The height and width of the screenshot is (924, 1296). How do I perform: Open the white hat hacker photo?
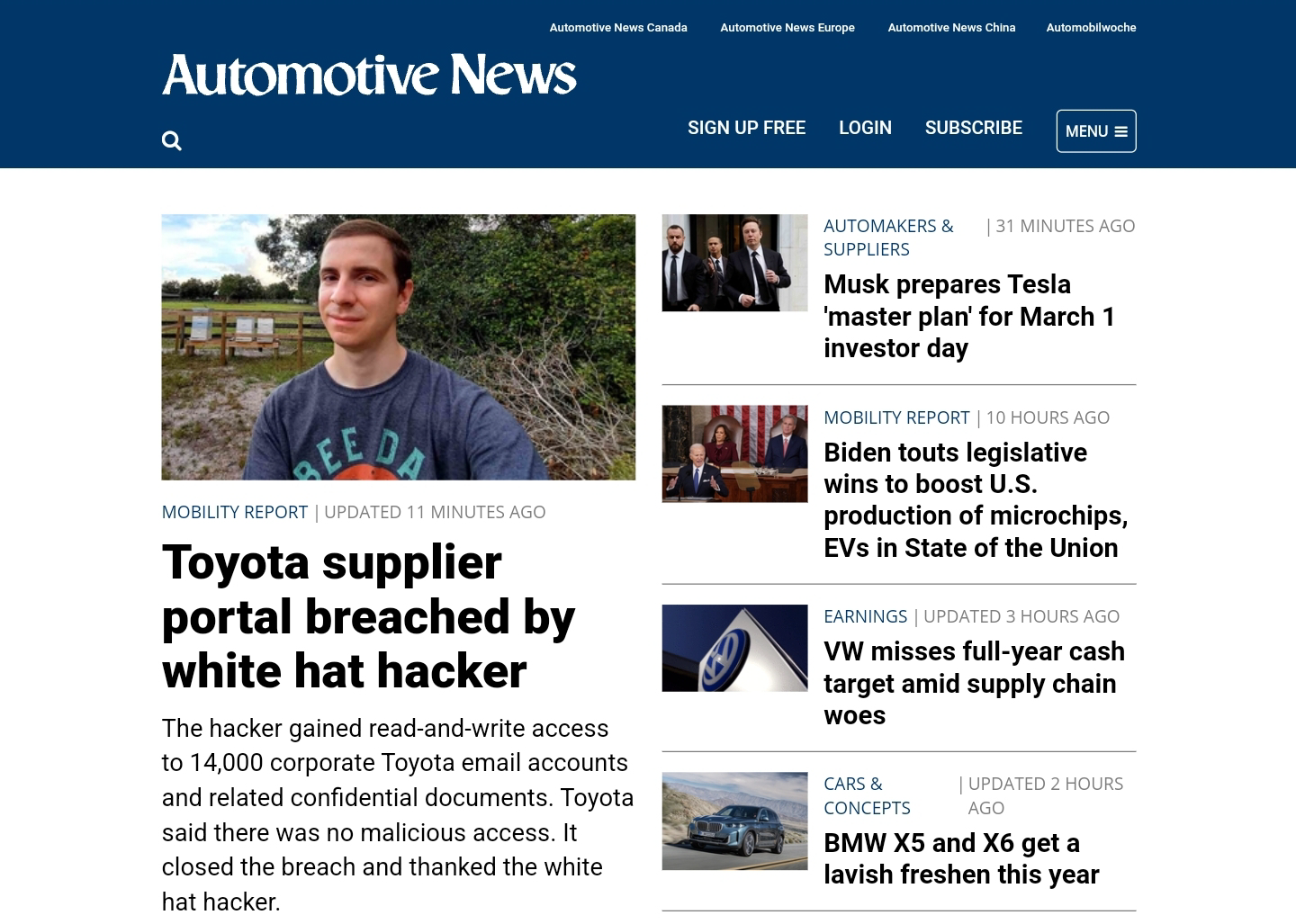click(399, 347)
